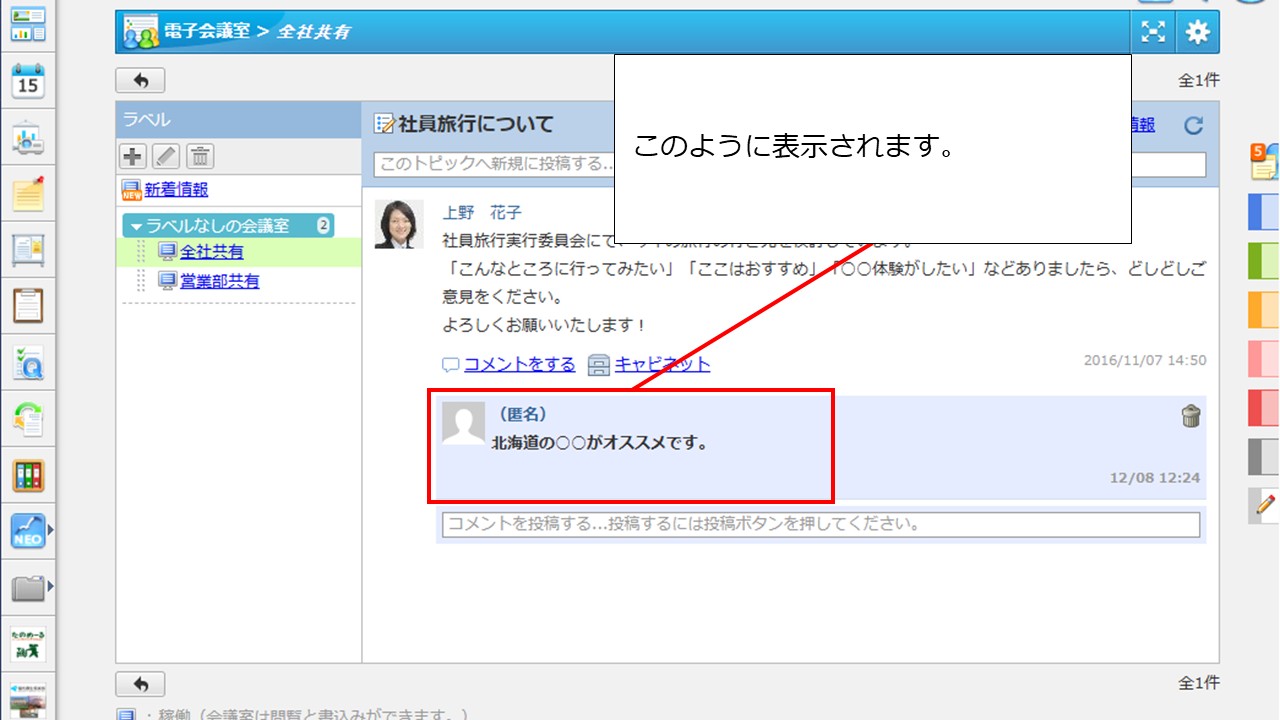
Task: Pick the red color tab on right edge
Action: tap(1264, 408)
